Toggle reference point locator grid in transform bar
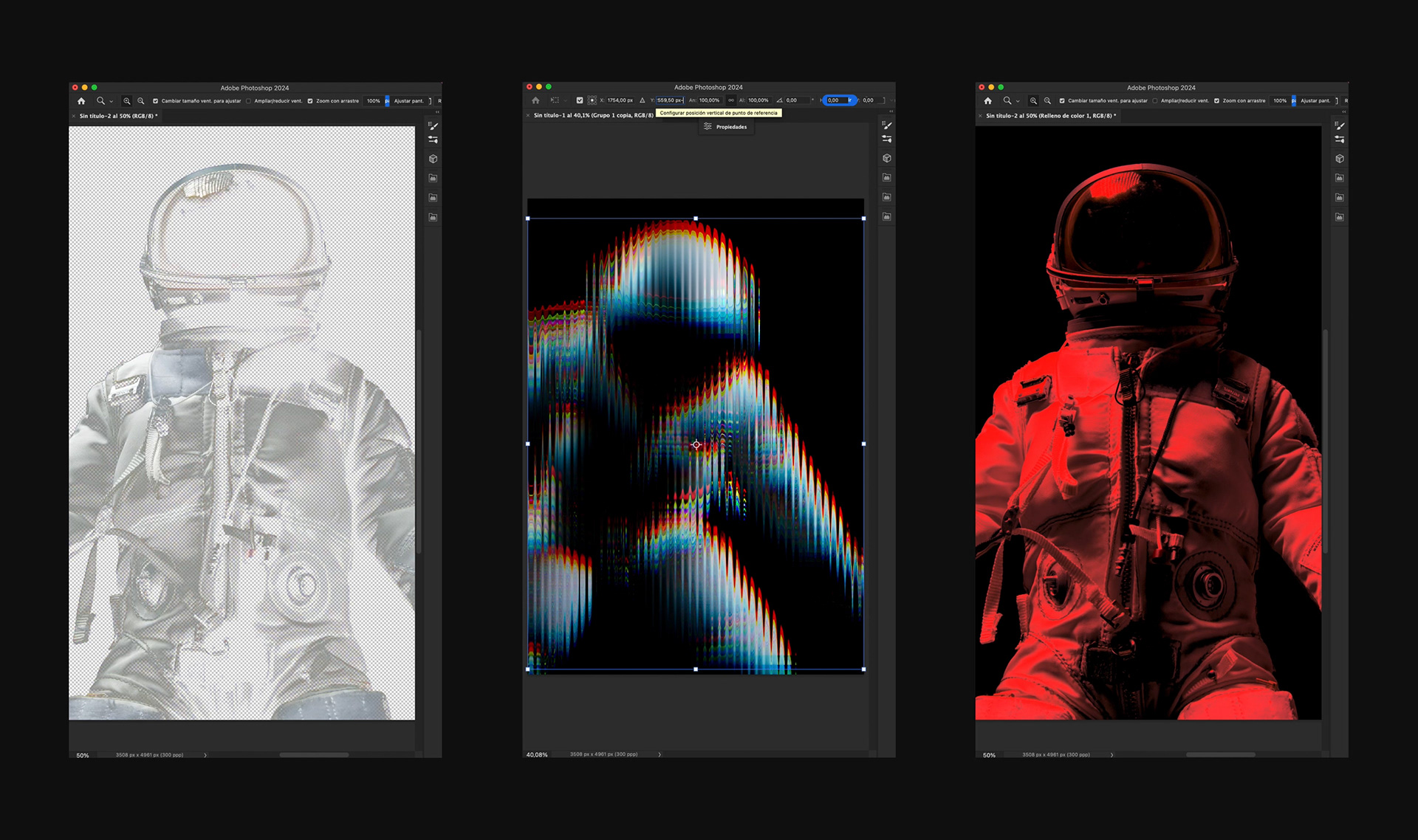Screen dimensions: 1418x840 point(592,100)
